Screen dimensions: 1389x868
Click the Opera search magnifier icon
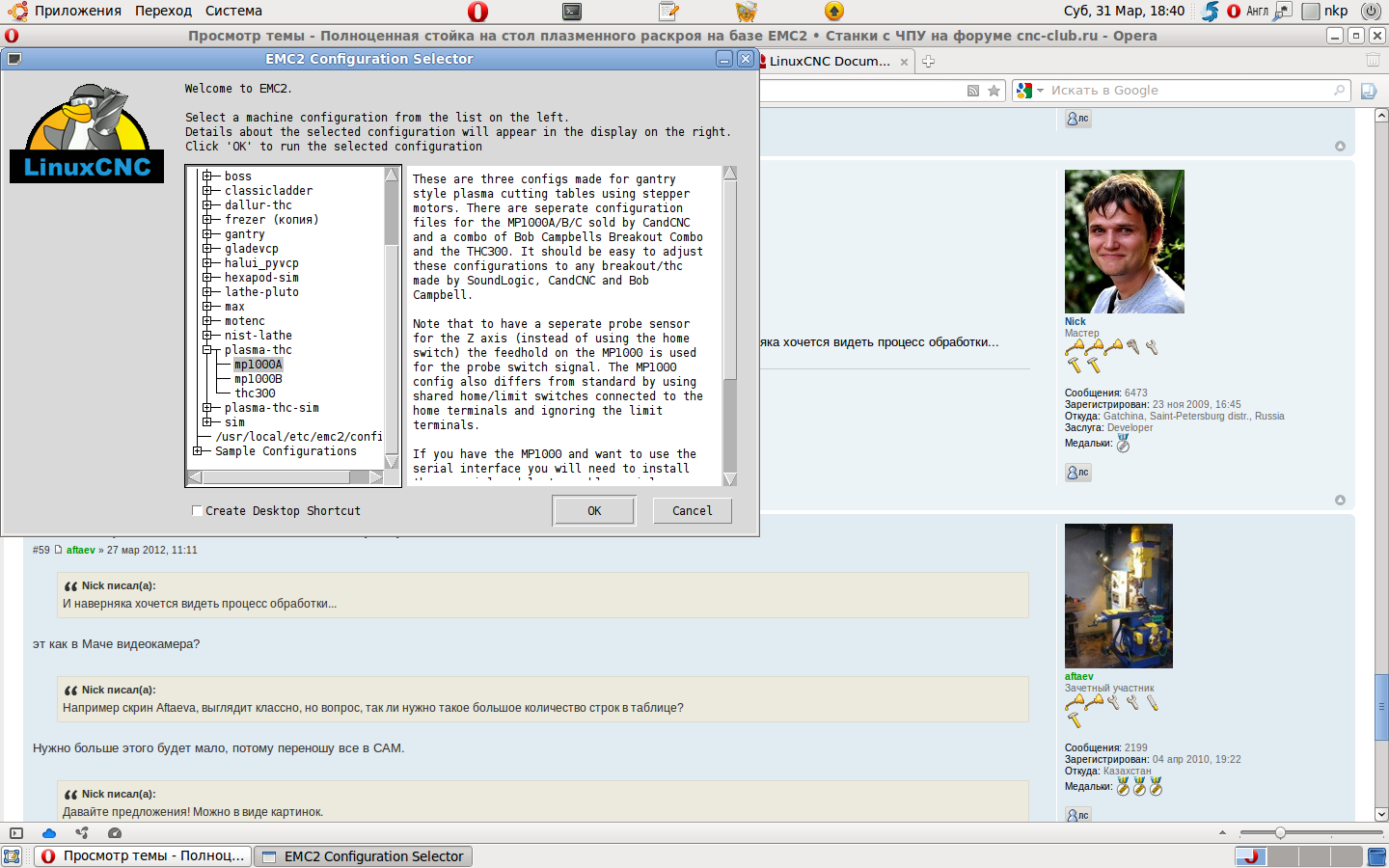point(1339,91)
